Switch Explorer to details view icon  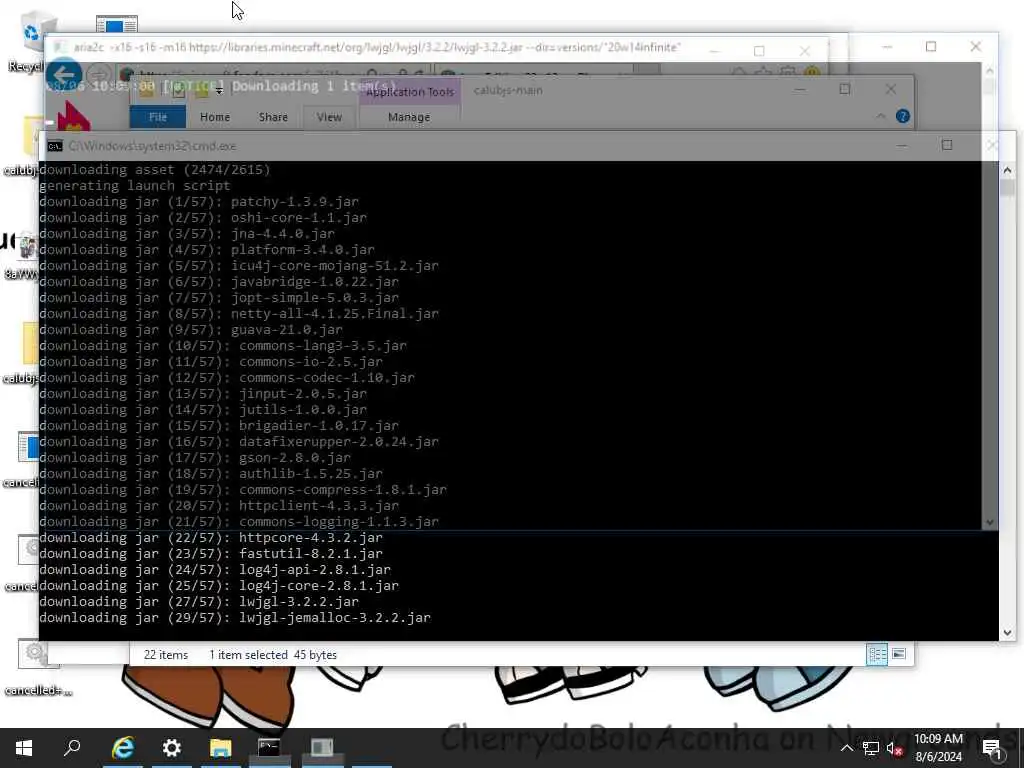(x=876, y=654)
